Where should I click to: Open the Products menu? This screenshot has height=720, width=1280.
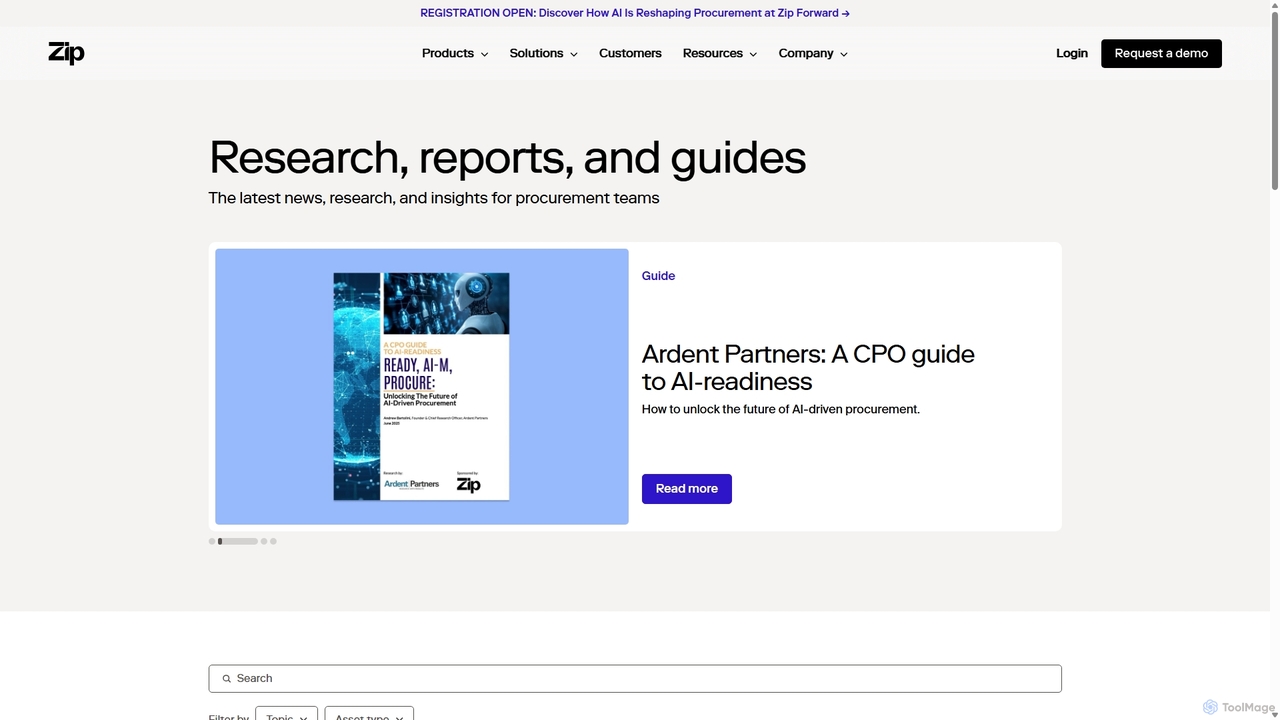click(455, 53)
